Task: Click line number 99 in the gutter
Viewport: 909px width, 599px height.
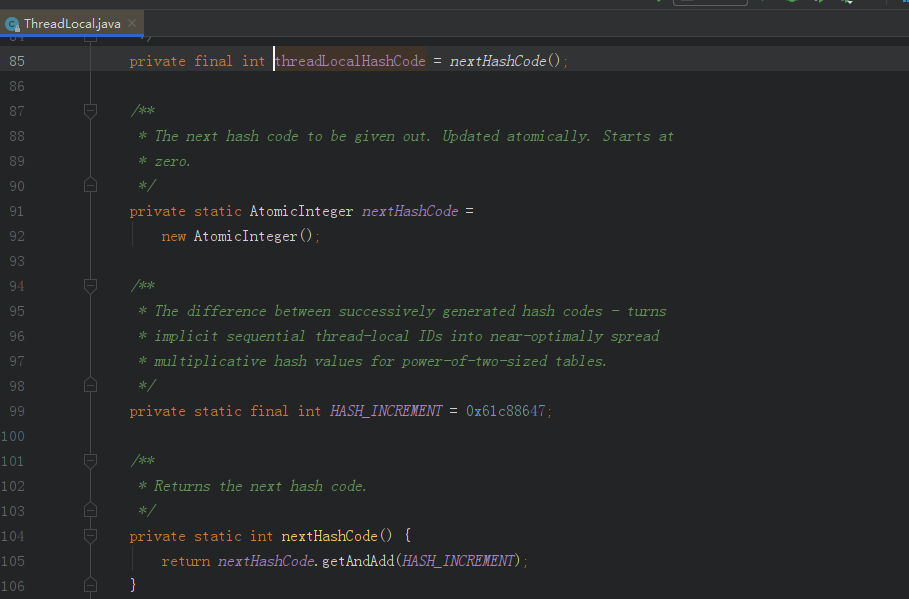Action: [16, 411]
